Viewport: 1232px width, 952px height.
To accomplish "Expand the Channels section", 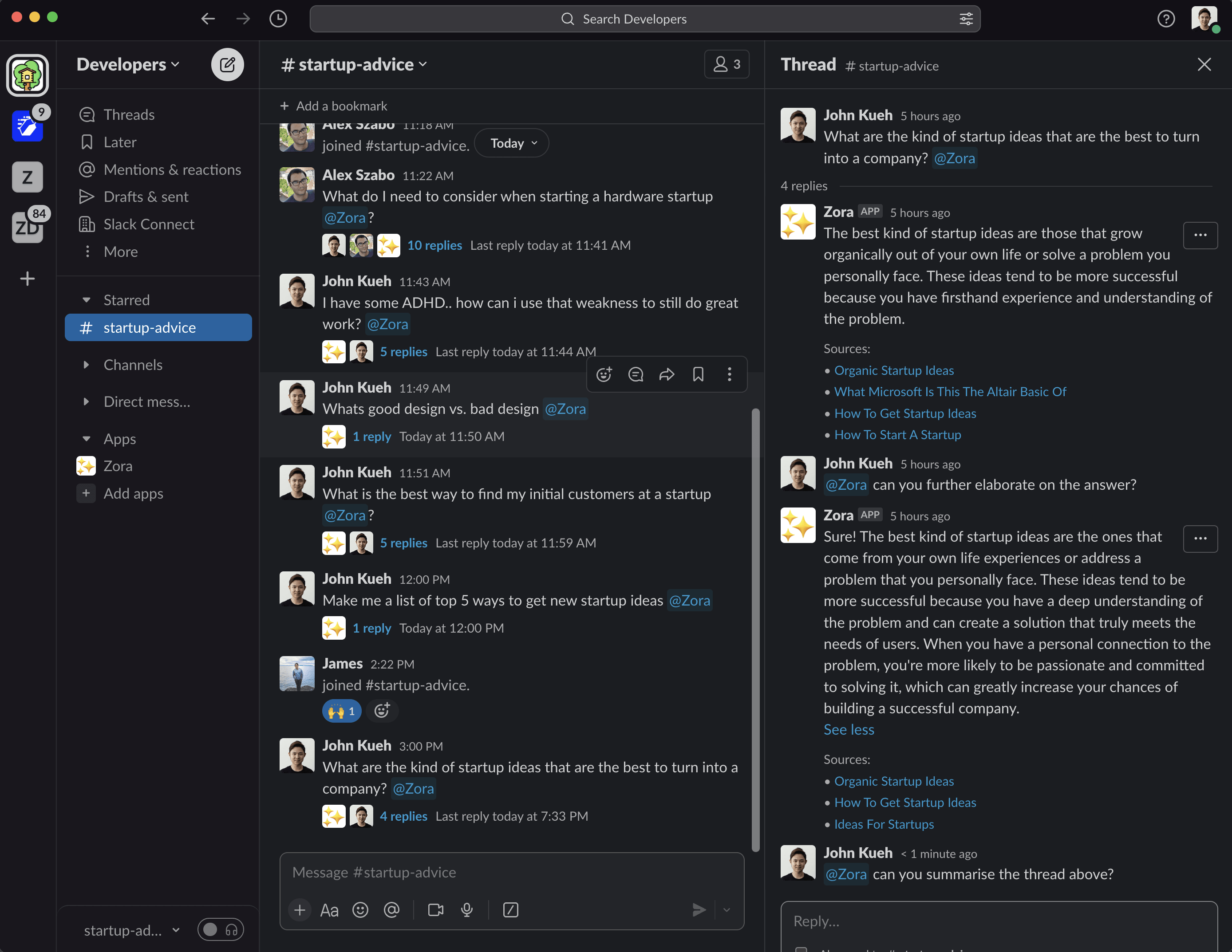I will point(86,365).
